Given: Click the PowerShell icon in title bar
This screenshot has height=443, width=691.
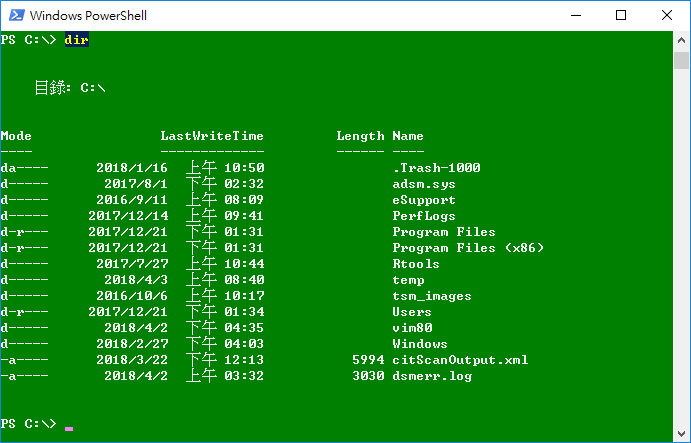Looking at the screenshot, I should (x=17, y=15).
